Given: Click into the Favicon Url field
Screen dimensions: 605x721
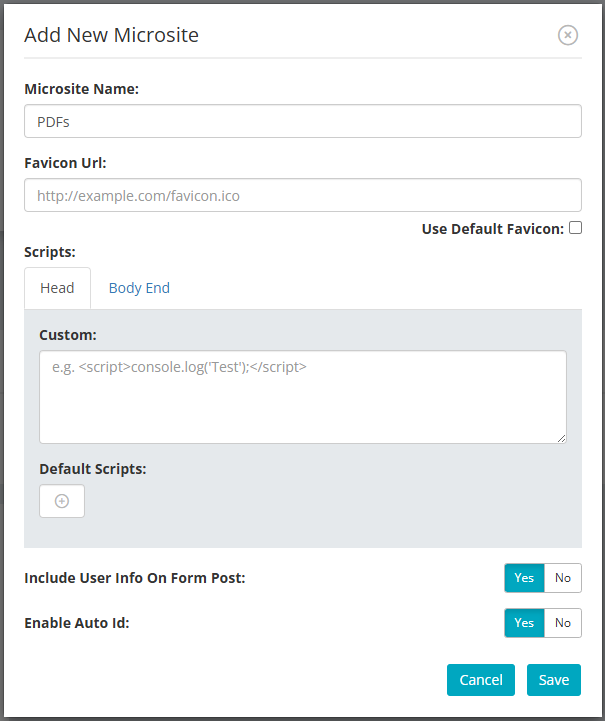Looking at the screenshot, I should pyautogui.click(x=303, y=195).
